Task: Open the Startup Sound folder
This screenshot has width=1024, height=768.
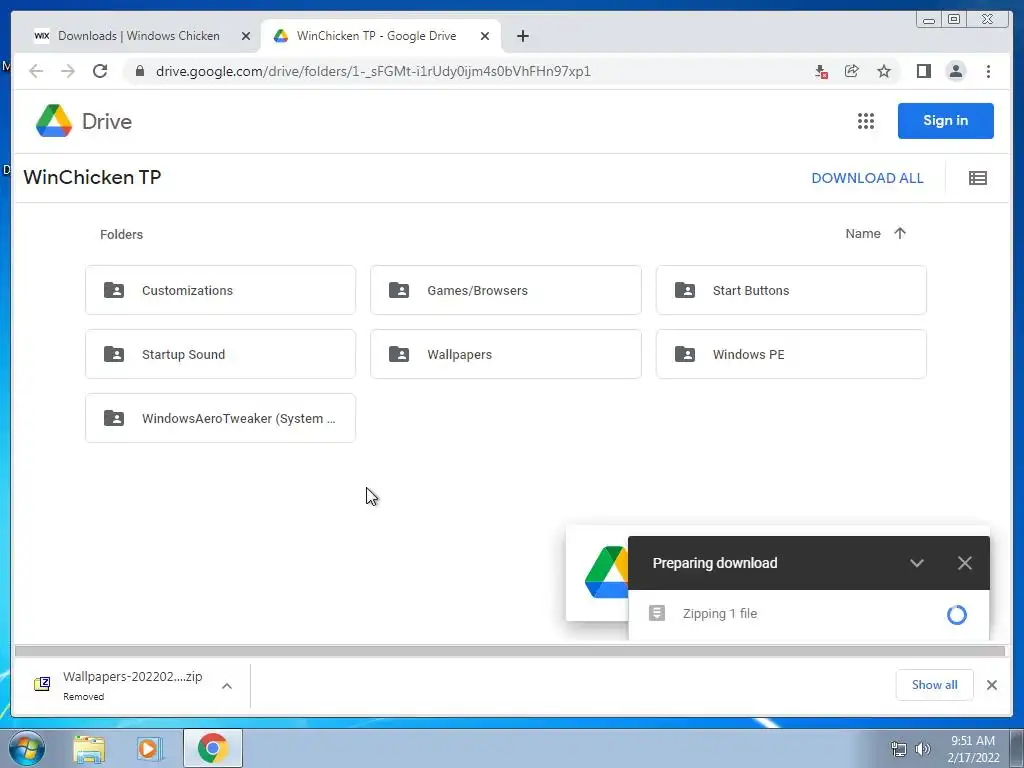Action: click(x=220, y=354)
